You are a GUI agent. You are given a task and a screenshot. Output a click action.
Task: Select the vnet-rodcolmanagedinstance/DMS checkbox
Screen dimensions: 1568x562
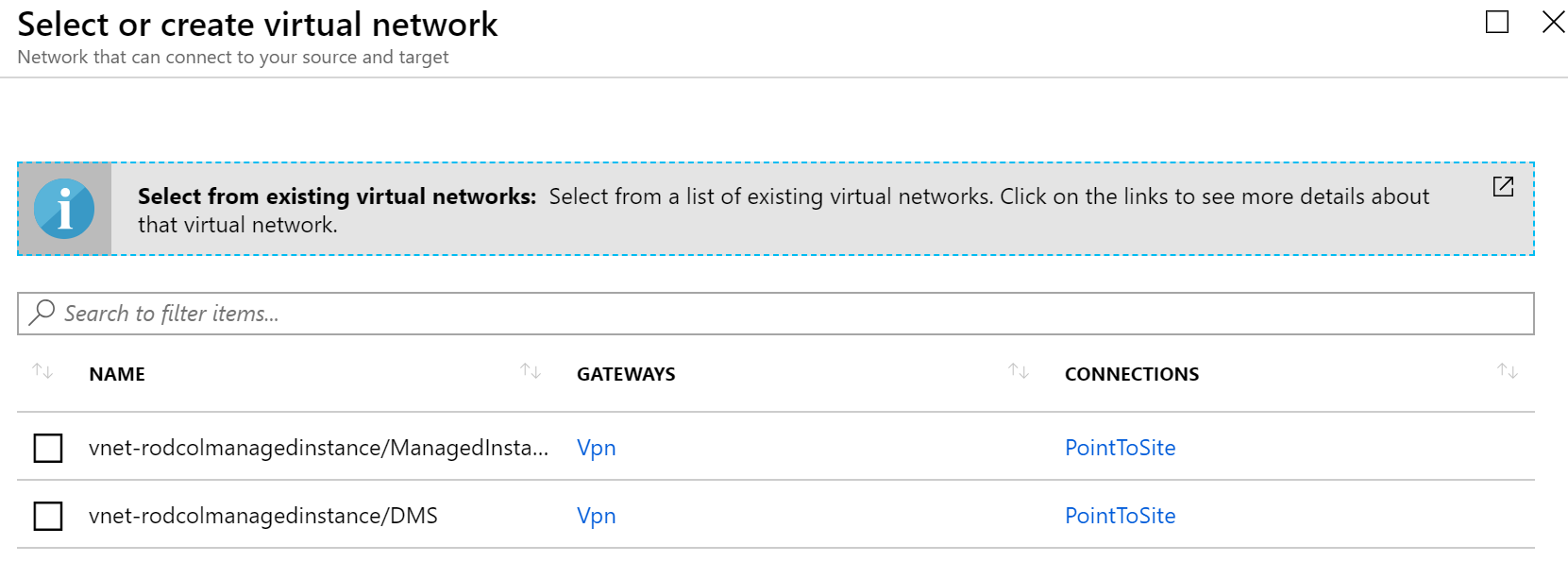[x=48, y=516]
